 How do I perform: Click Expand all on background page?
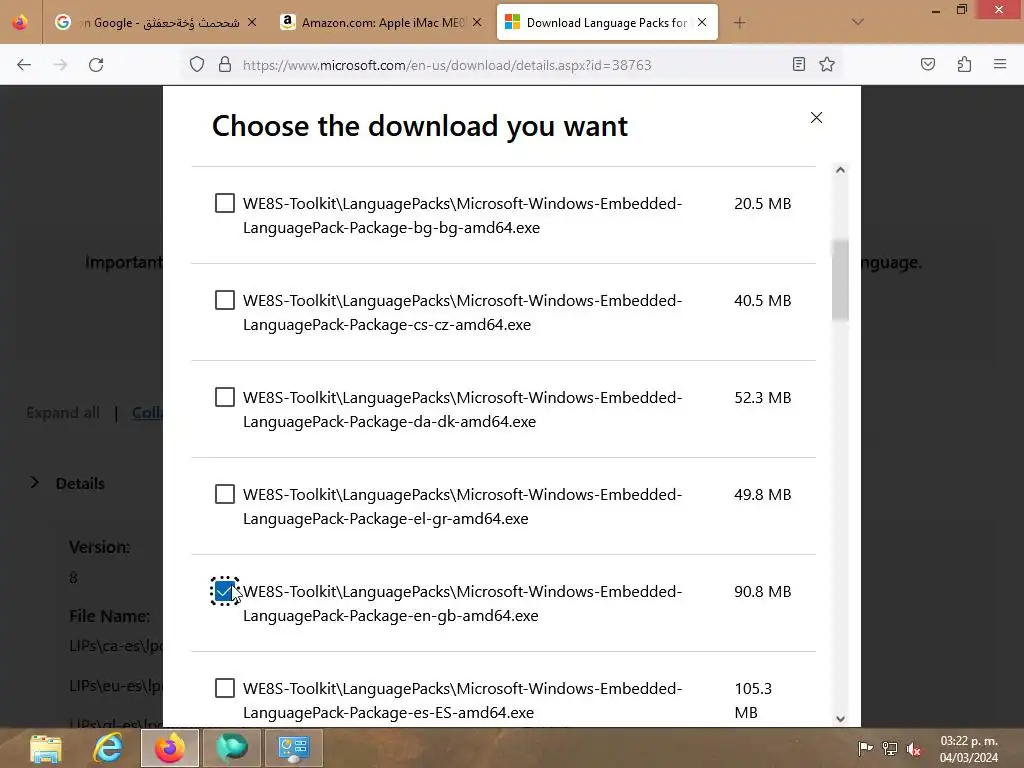click(63, 413)
